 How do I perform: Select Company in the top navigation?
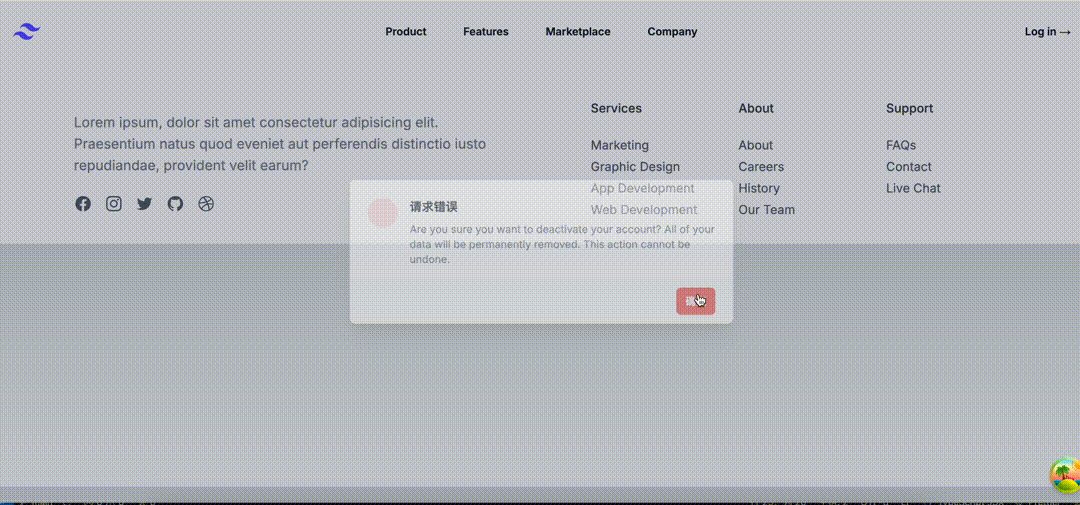[x=672, y=32]
